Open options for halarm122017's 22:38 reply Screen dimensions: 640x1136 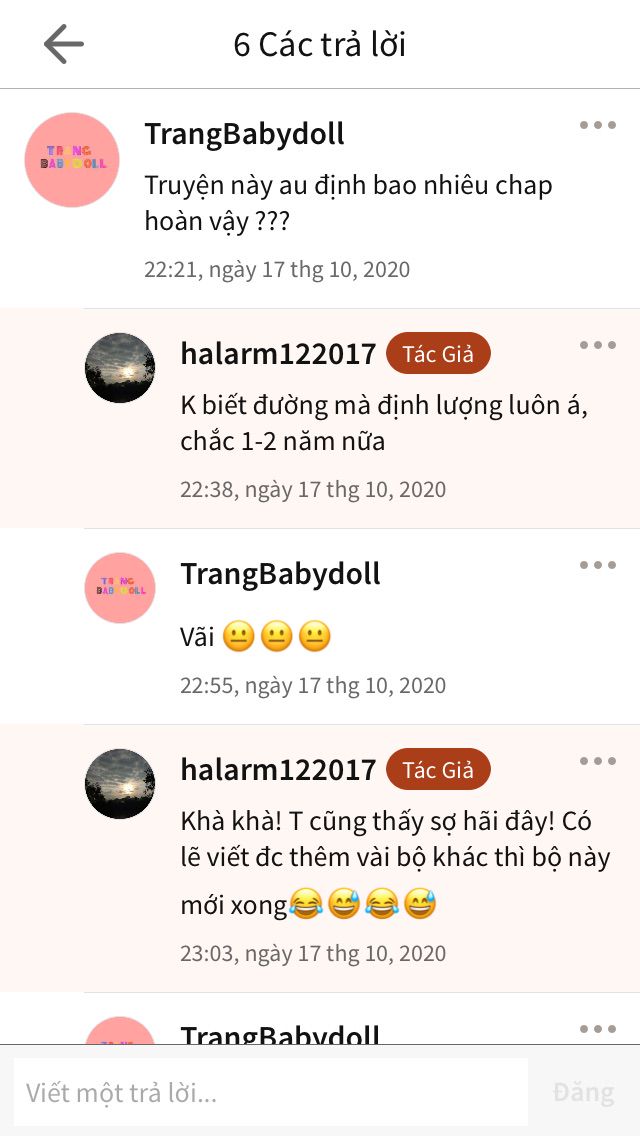597,345
